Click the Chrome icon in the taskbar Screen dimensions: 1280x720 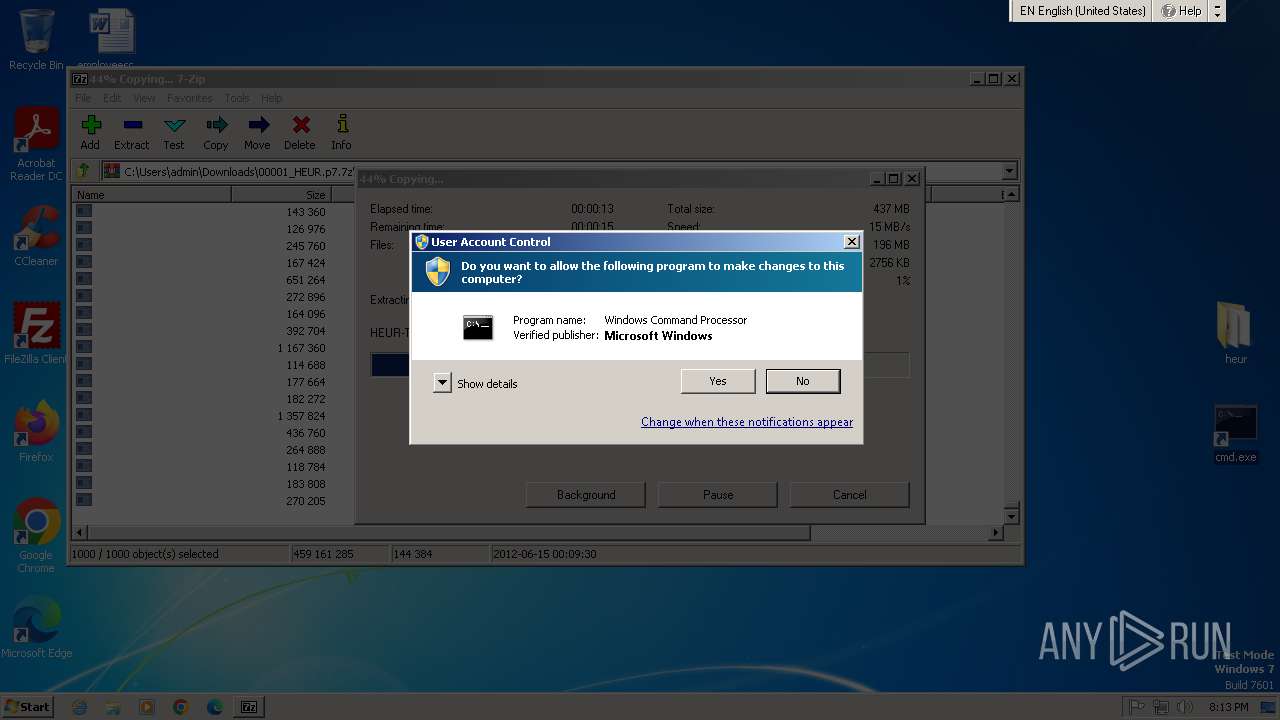click(x=181, y=707)
